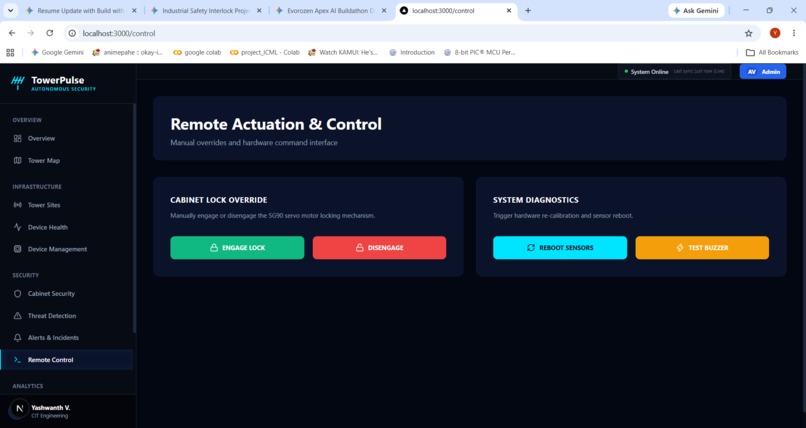Open Tower Map in sidebar

(67, 160)
